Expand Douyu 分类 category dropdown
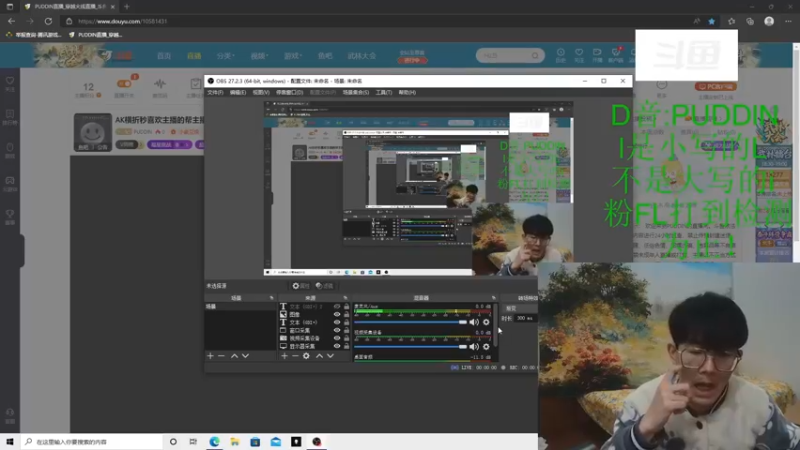The width and height of the screenshot is (800, 450). point(226,56)
